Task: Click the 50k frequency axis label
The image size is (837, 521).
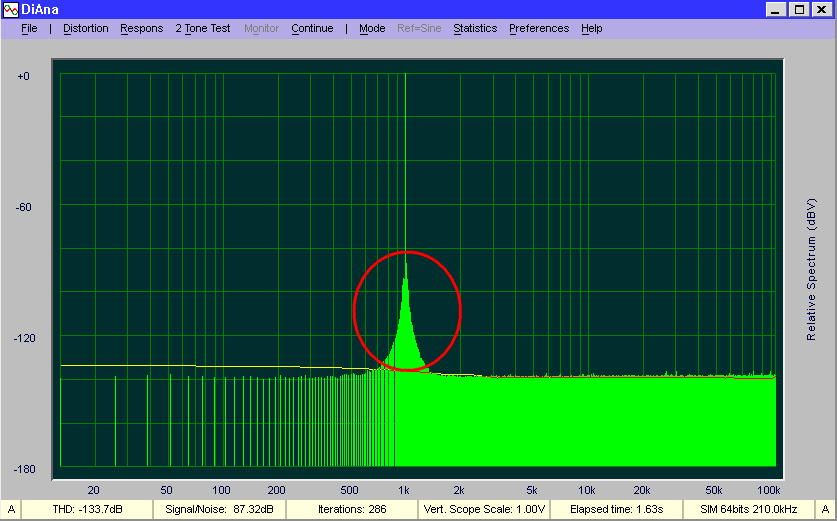Action: point(714,490)
